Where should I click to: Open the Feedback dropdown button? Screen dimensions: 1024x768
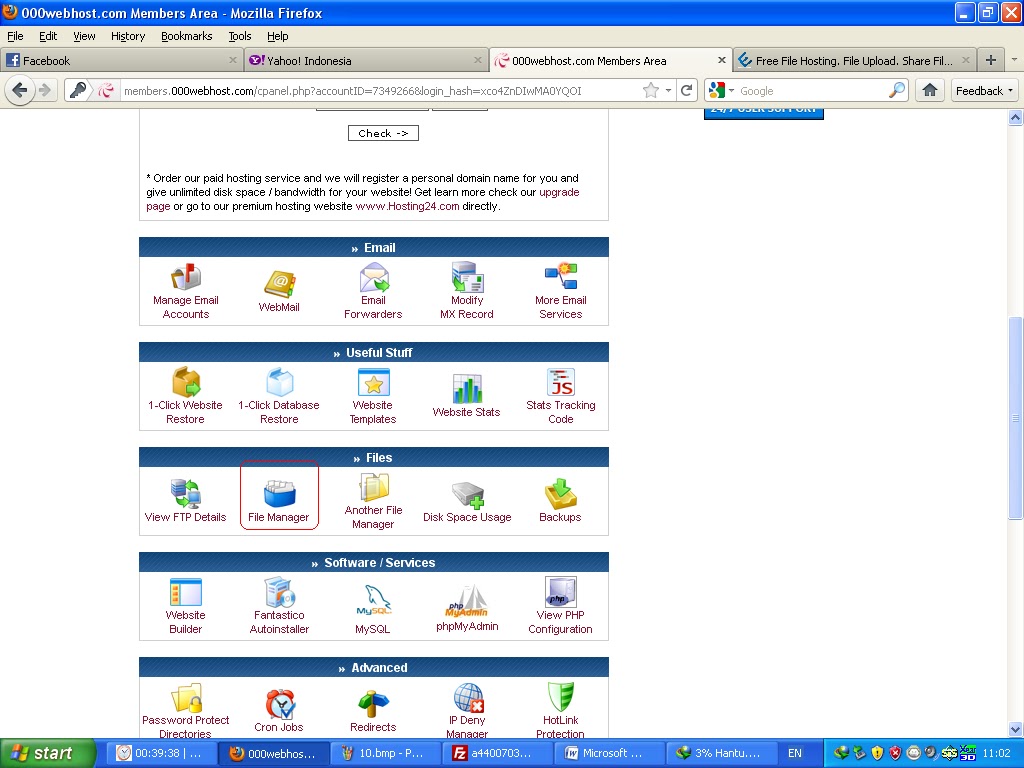tap(984, 91)
